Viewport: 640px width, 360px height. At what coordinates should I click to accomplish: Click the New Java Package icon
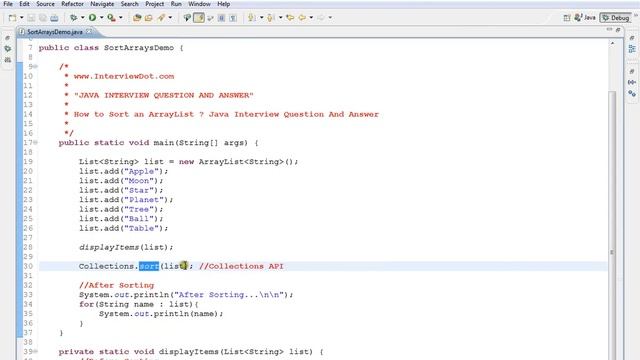tap(137, 18)
